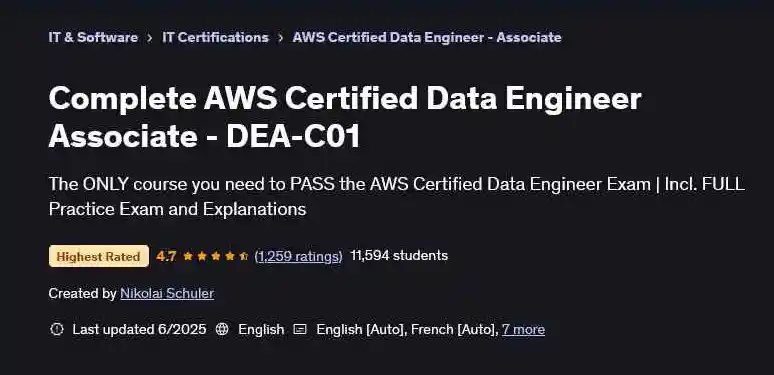Click the globe language icon
774x375 pixels.
pyautogui.click(x=222, y=329)
